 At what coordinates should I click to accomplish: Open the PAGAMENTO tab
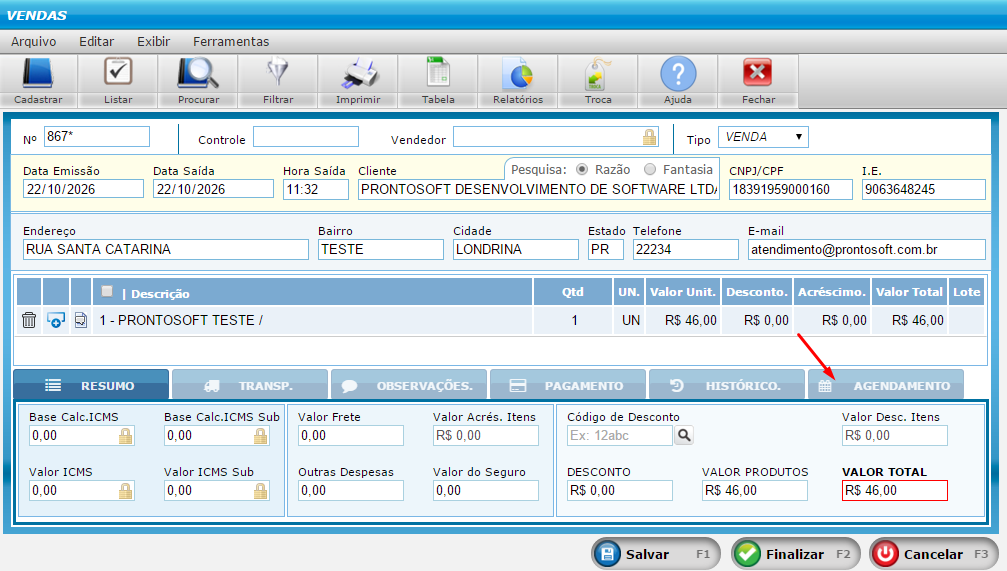tap(568, 385)
